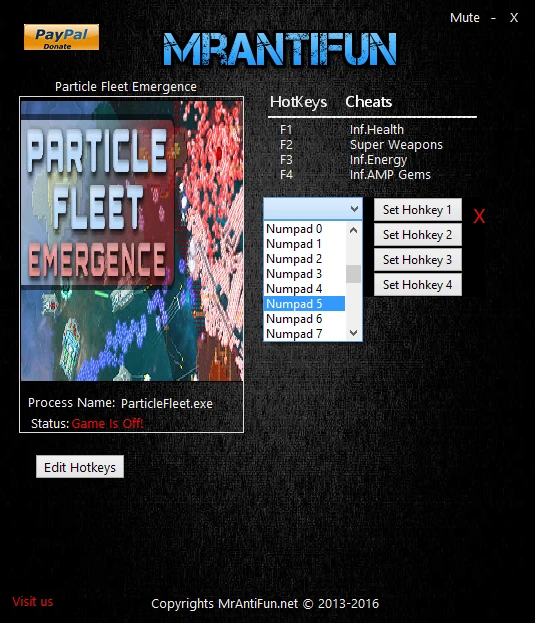Click the F1 hotkey label

[286, 130]
